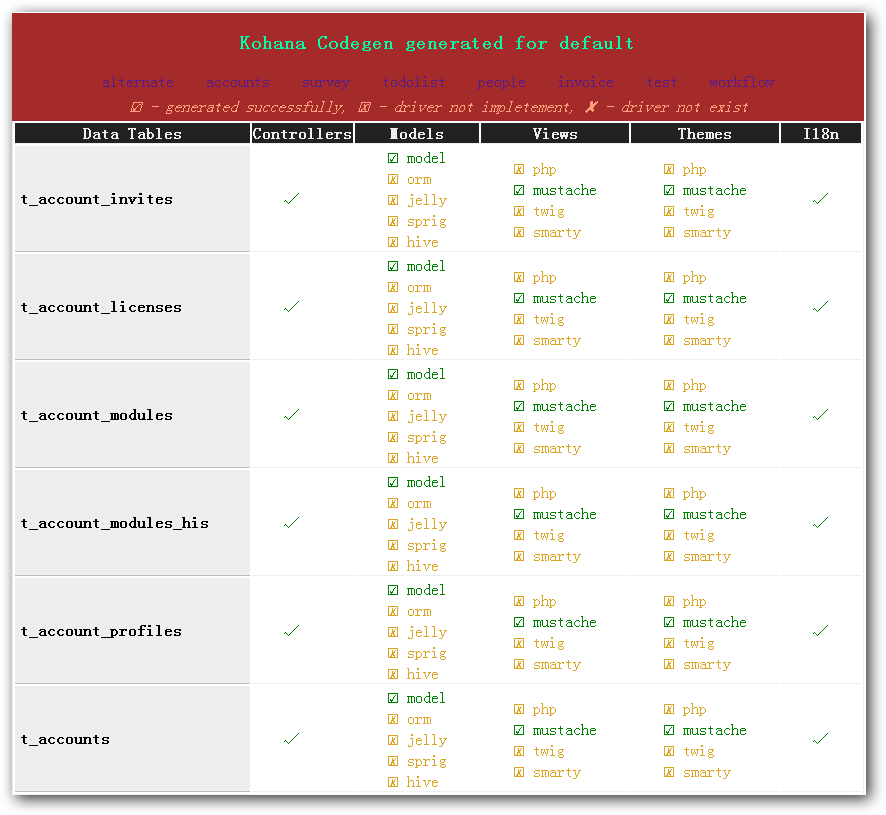Viewport: 886px width, 815px height.
Task: Click the Kohana Codegen generated for default title
Action: pos(436,43)
